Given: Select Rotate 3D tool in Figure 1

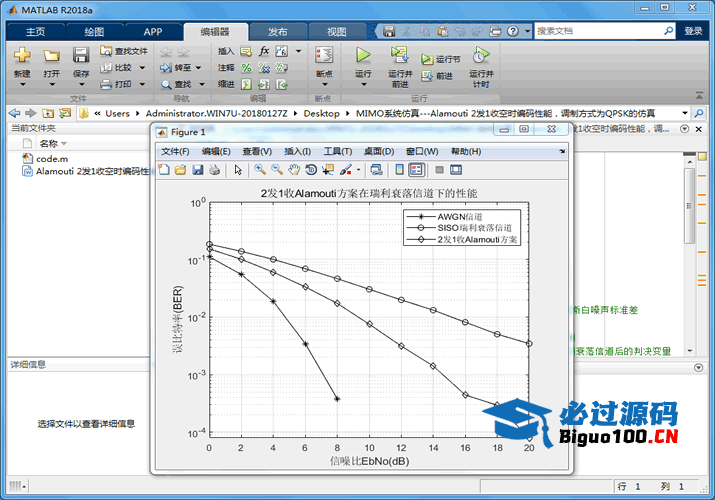Looking at the screenshot, I should (x=311, y=170).
